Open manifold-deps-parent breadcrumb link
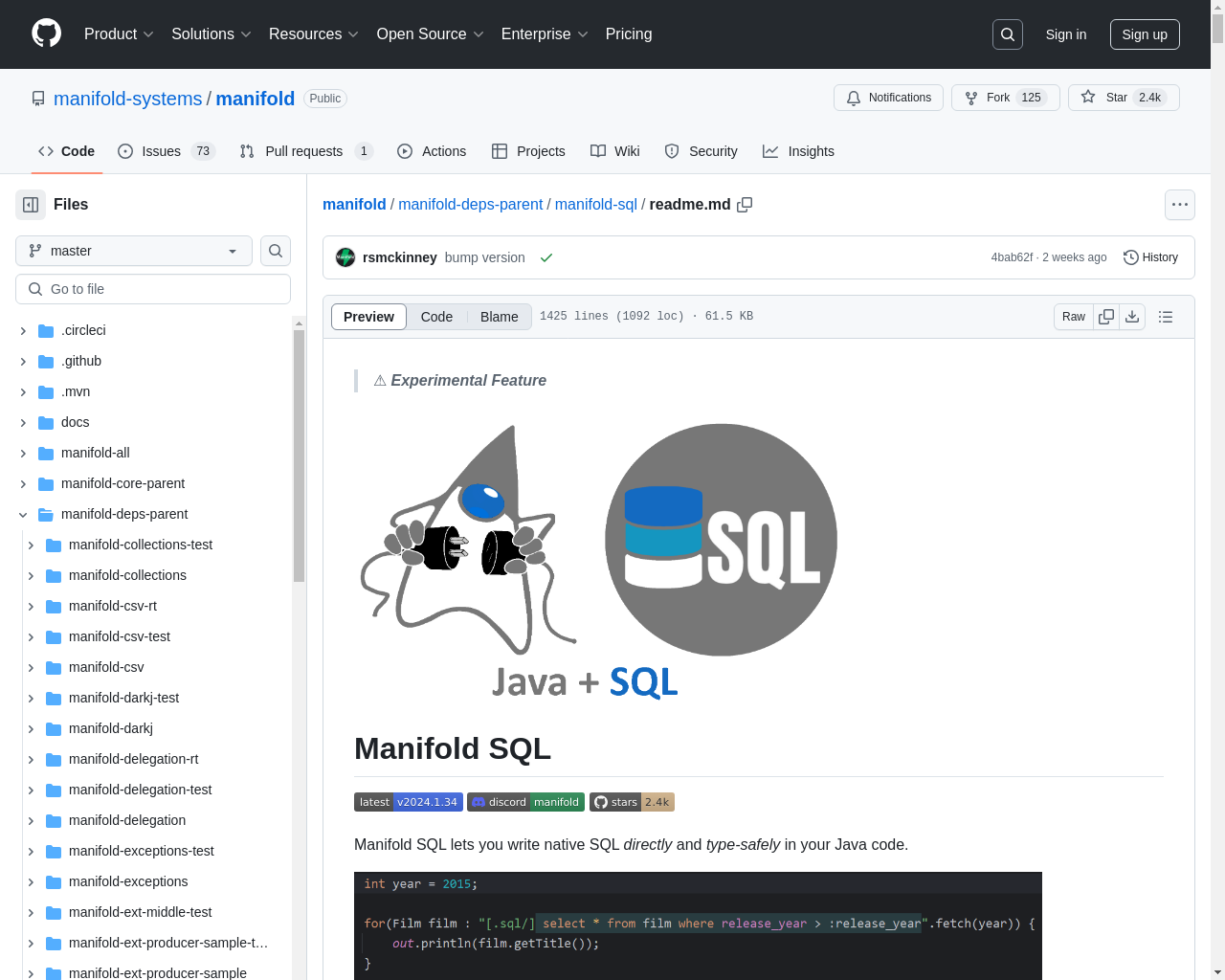 (x=470, y=205)
